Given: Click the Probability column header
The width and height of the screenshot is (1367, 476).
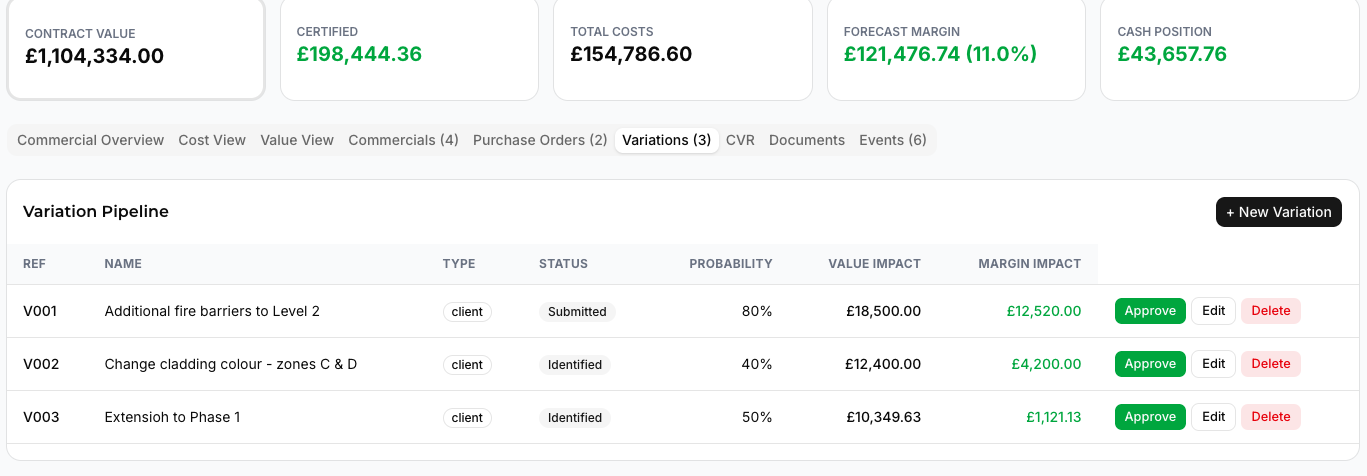Looking at the screenshot, I should click(731, 264).
